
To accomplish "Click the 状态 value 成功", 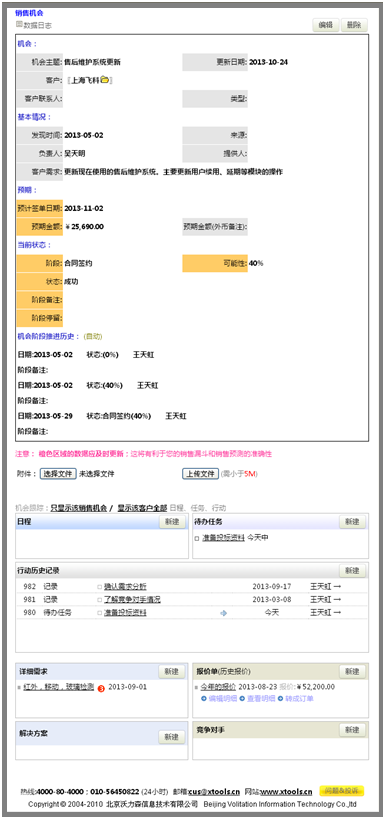I will click(71, 282).
